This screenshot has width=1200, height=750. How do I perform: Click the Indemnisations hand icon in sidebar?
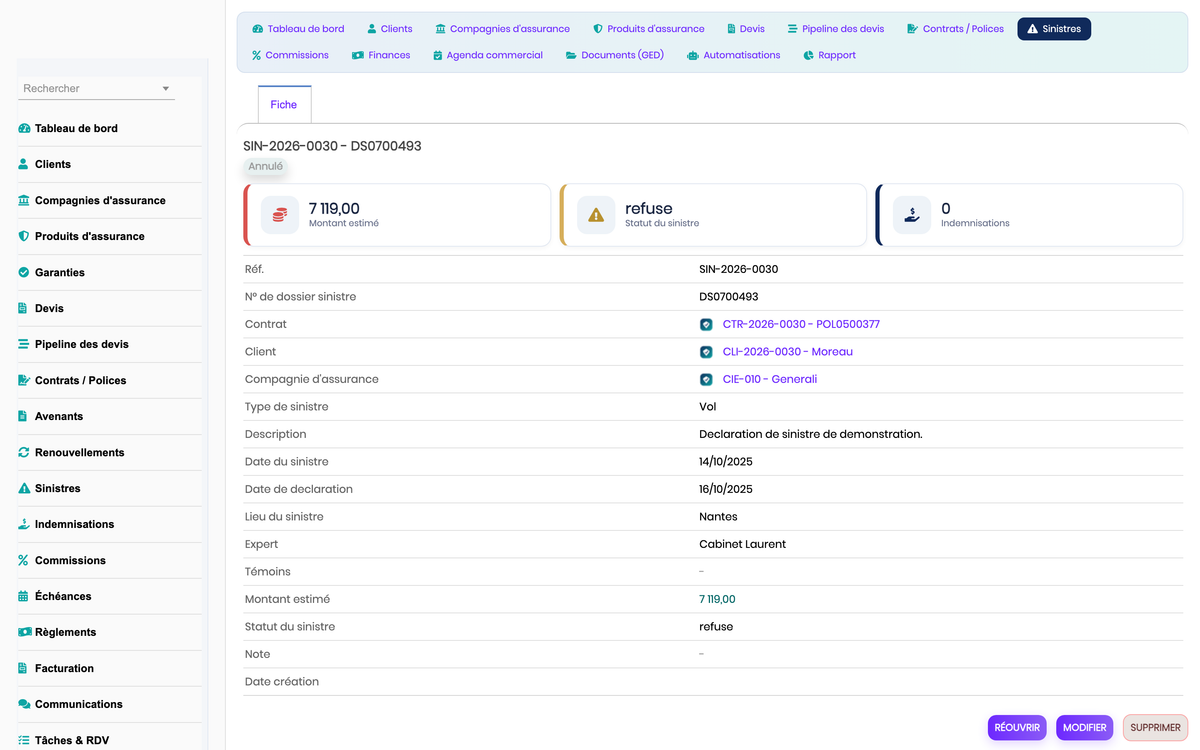pyautogui.click(x=24, y=524)
